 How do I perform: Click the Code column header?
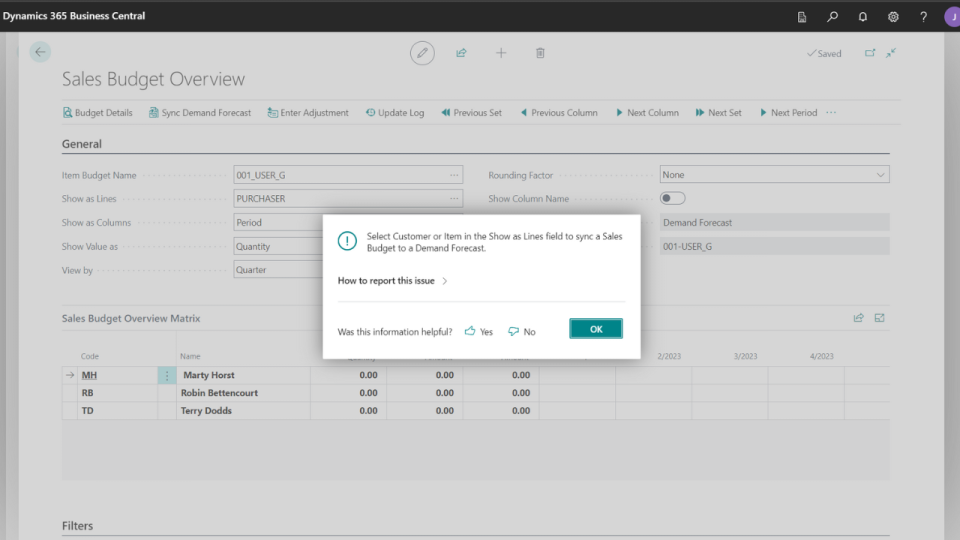[89, 356]
